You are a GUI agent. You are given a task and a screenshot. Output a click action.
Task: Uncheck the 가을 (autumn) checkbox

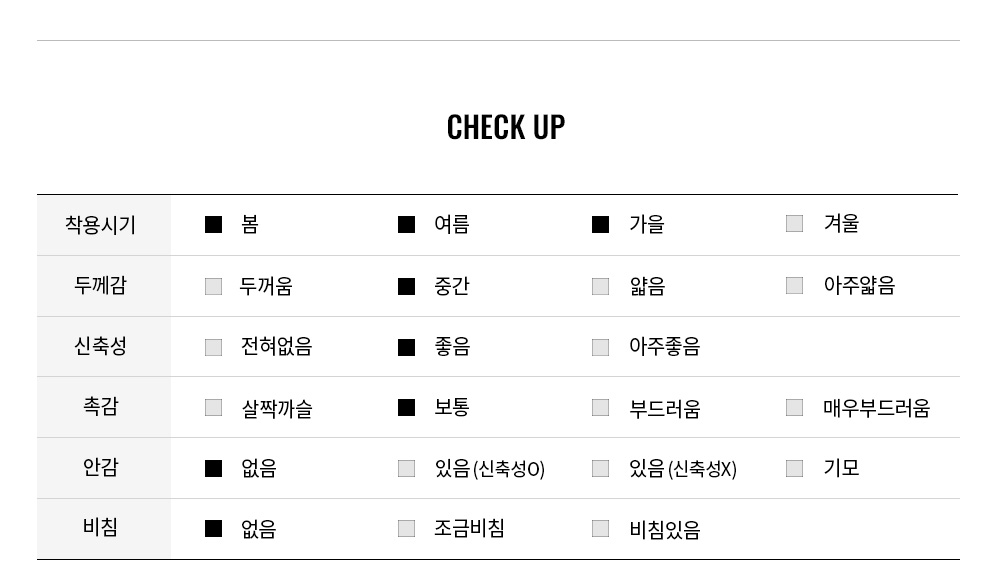(x=600, y=225)
